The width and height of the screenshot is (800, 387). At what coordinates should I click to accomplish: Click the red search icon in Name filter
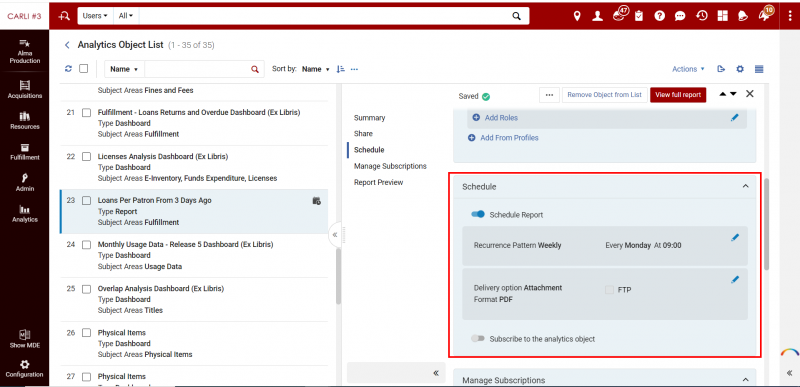coord(255,69)
